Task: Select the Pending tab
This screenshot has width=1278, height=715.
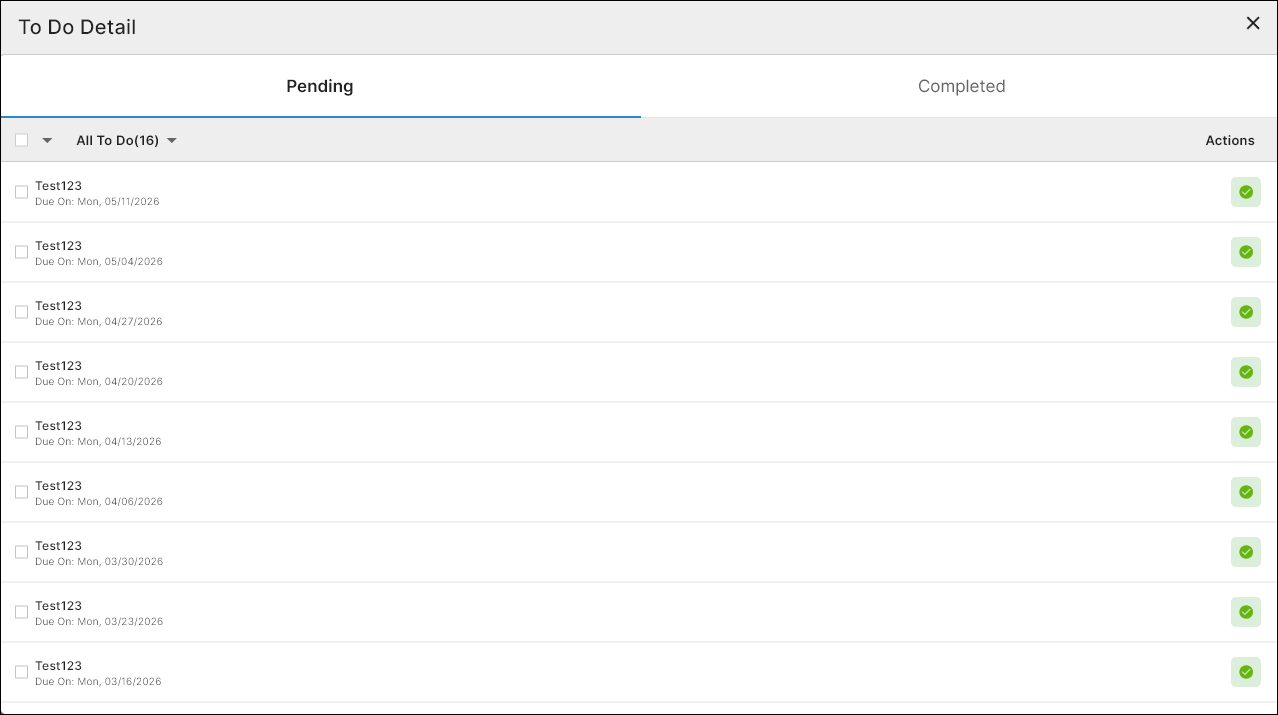Action: [320, 86]
